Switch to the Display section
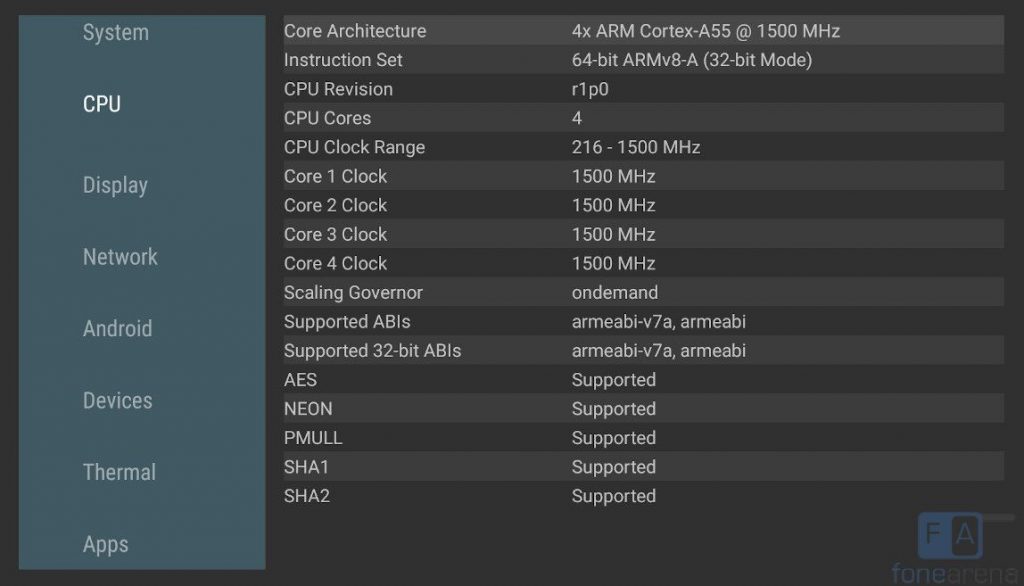Image resolution: width=1024 pixels, height=586 pixels. pos(115,186)
